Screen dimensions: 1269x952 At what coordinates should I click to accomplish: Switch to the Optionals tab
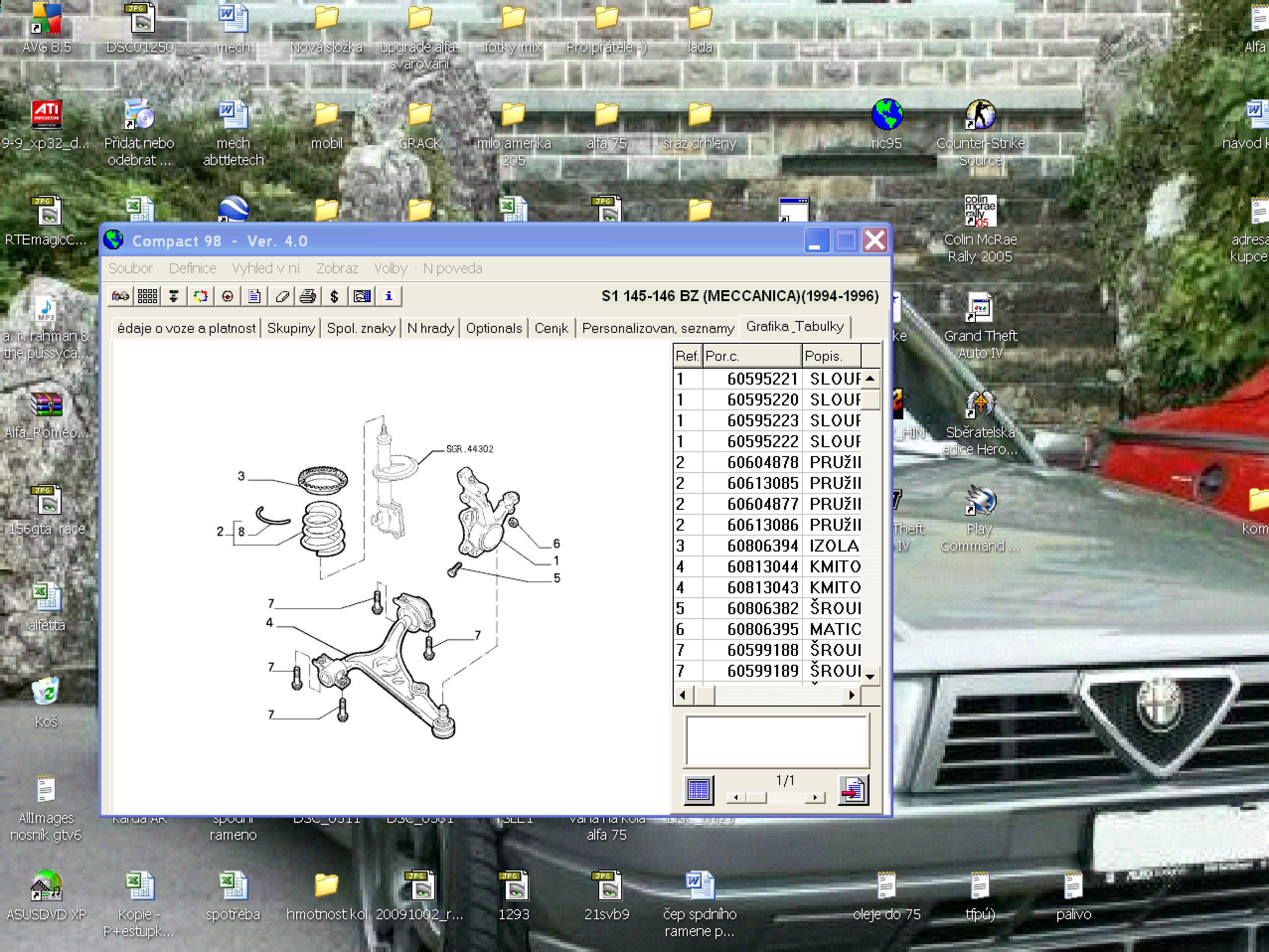pos(493,328)
